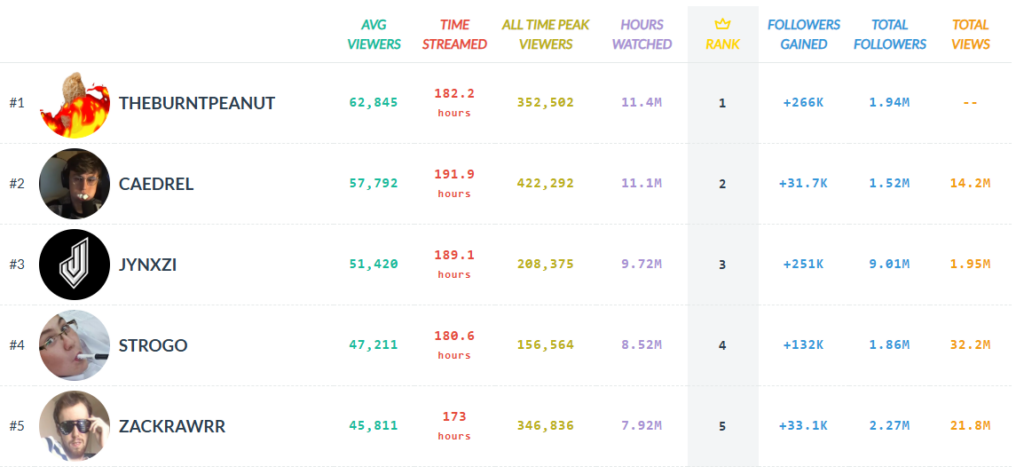The image size is (1024, 467).
Task: Click Zackrawrr's profile photo
Action: (x=74, y=426)
